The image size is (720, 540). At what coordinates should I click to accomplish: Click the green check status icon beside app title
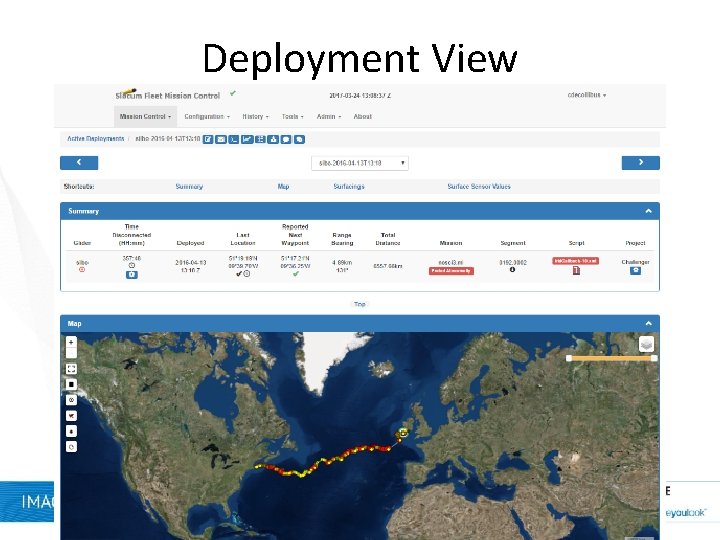[233, 93]
